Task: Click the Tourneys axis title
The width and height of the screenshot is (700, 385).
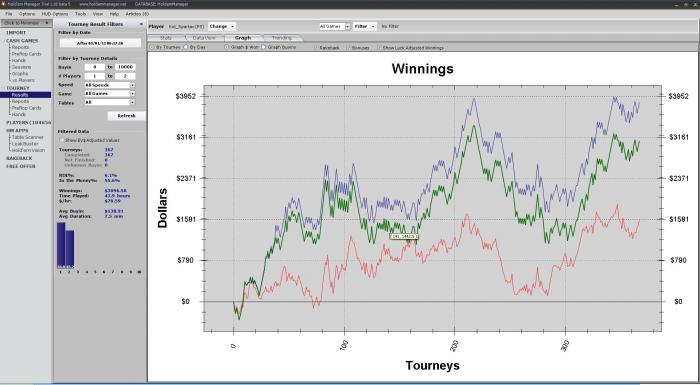Action: pyautogui.click(x=432, y=365)
